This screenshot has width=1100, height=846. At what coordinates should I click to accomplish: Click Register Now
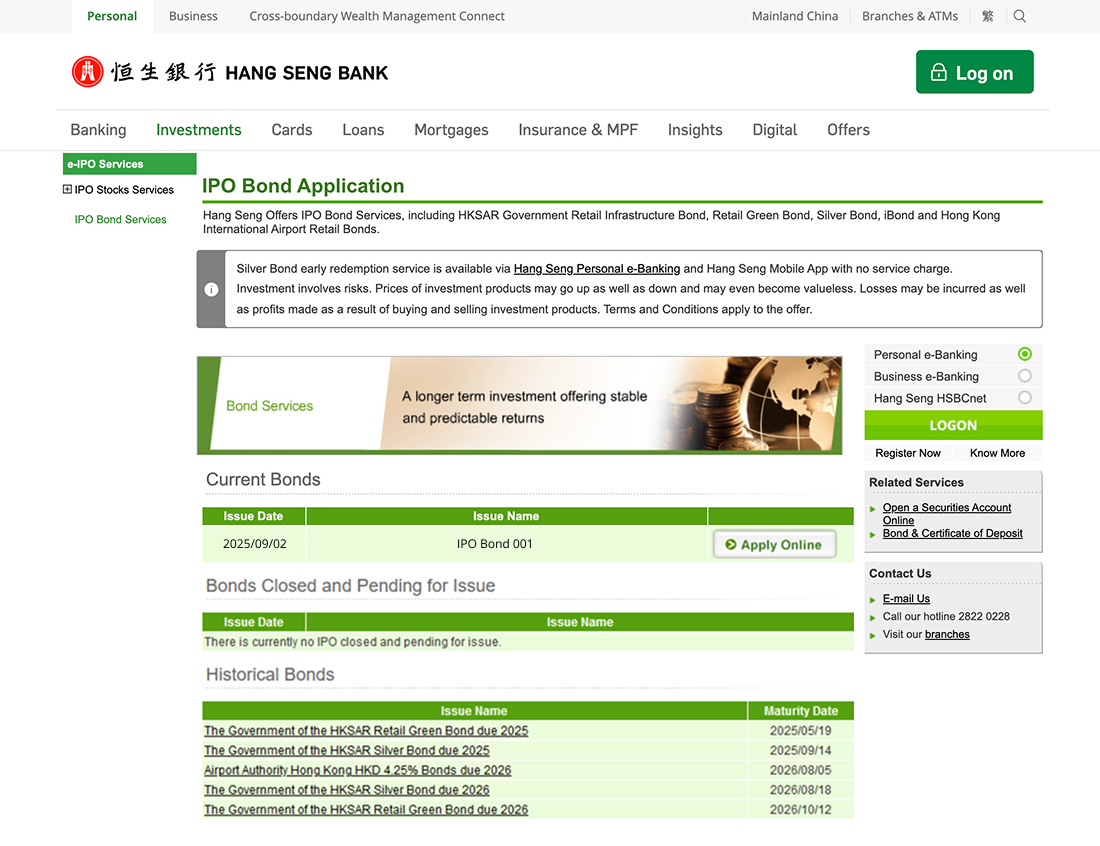[908, 453]
